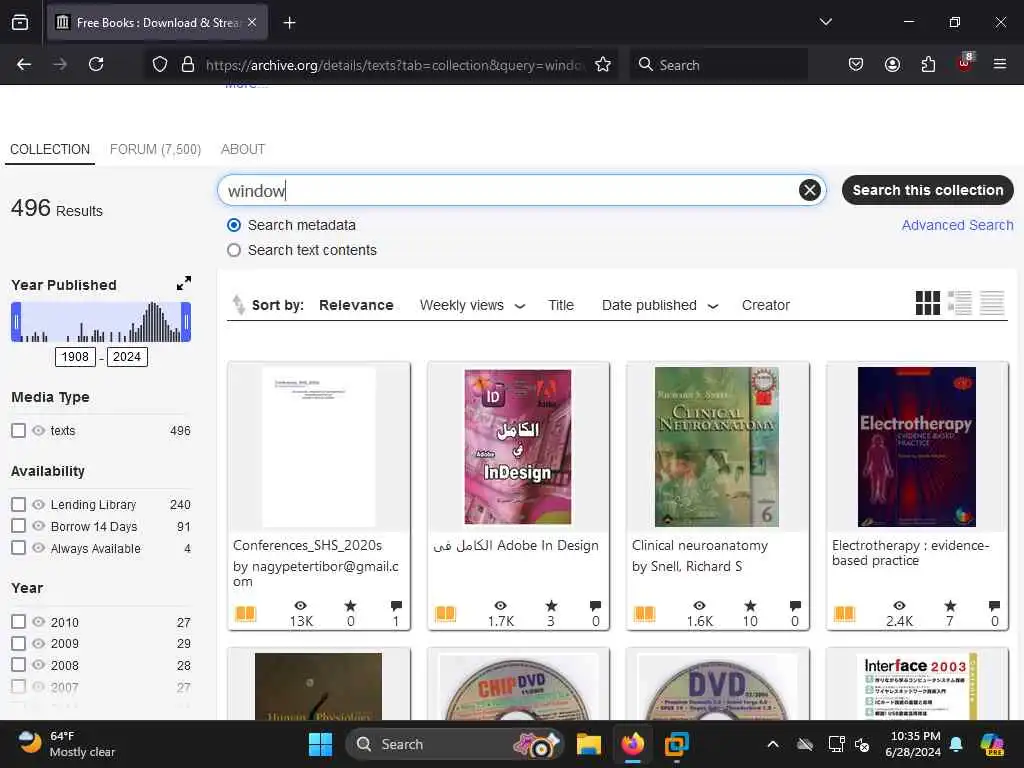Reload the current page
1024x768 pixels.
(96, 64)
